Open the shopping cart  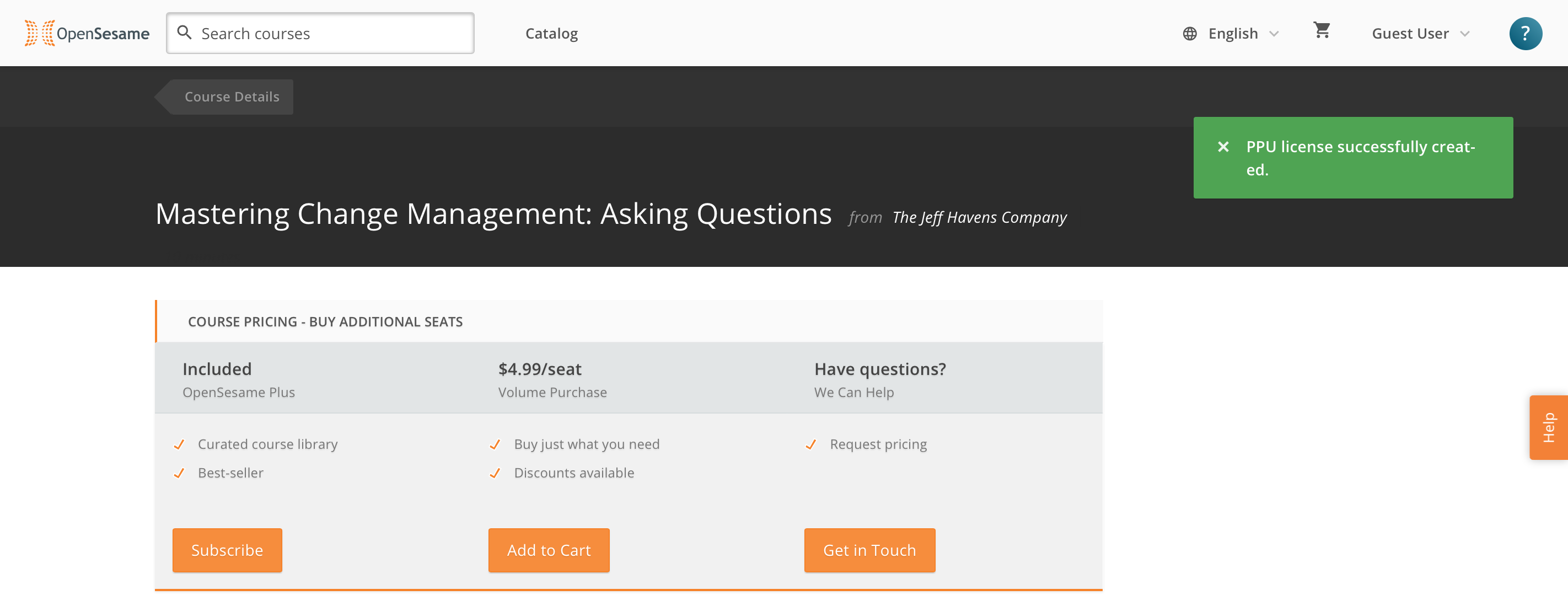[x=1322, y=30]
